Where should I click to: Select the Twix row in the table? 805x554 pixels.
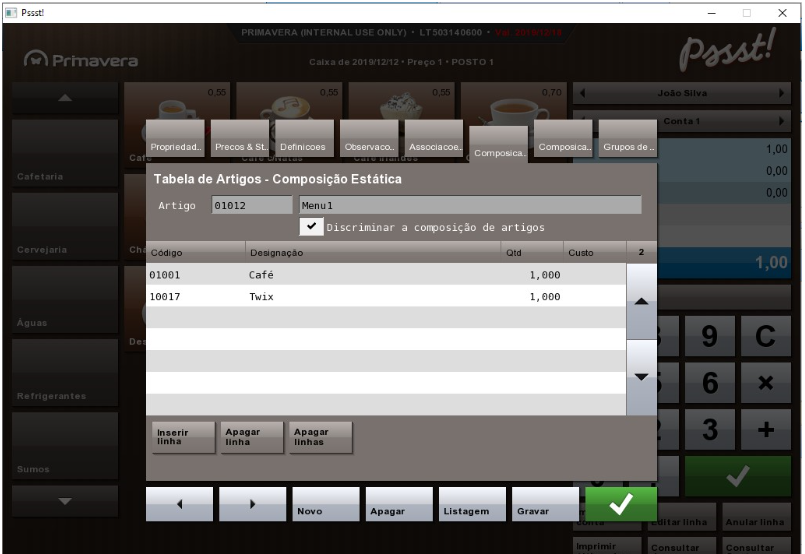(385, 296)
